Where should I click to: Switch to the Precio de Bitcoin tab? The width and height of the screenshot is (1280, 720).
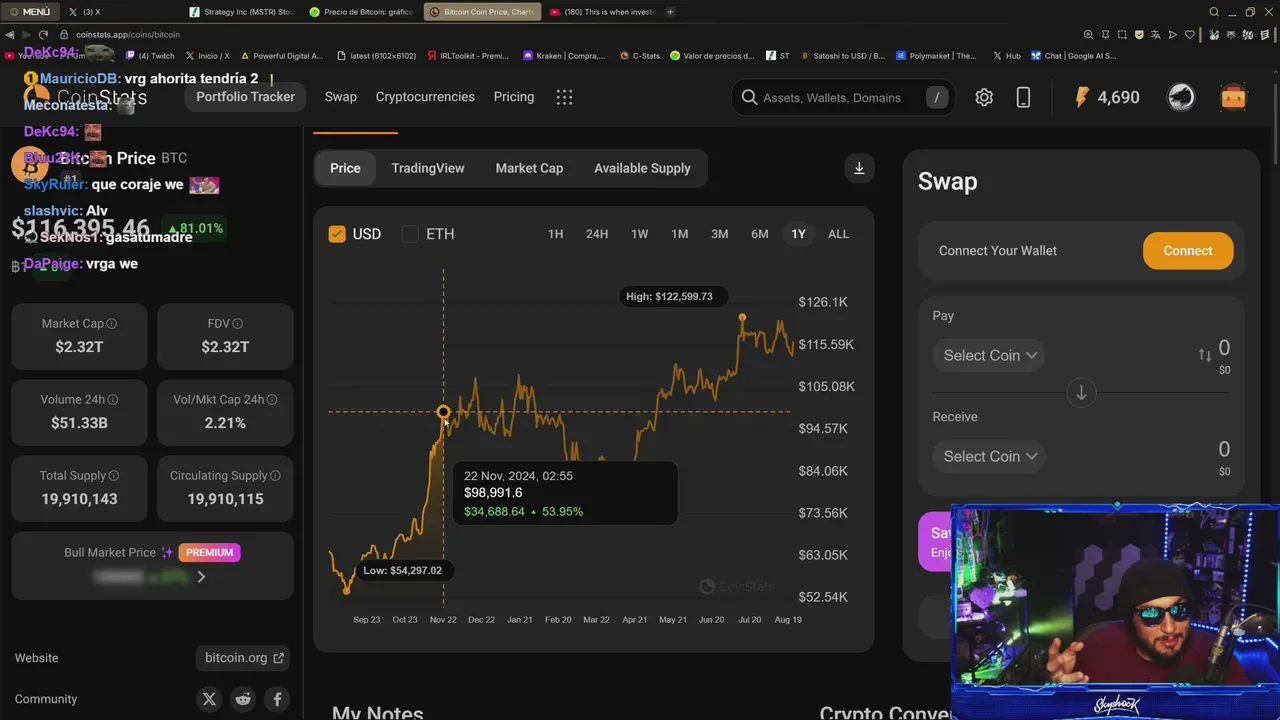pyautogui.click(x=360, y=12)
